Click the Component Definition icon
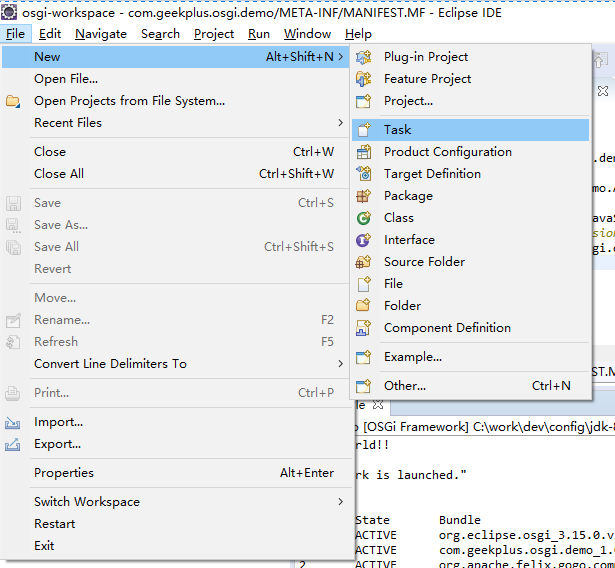This screenshot has height=568, width=615. (364, 328)
